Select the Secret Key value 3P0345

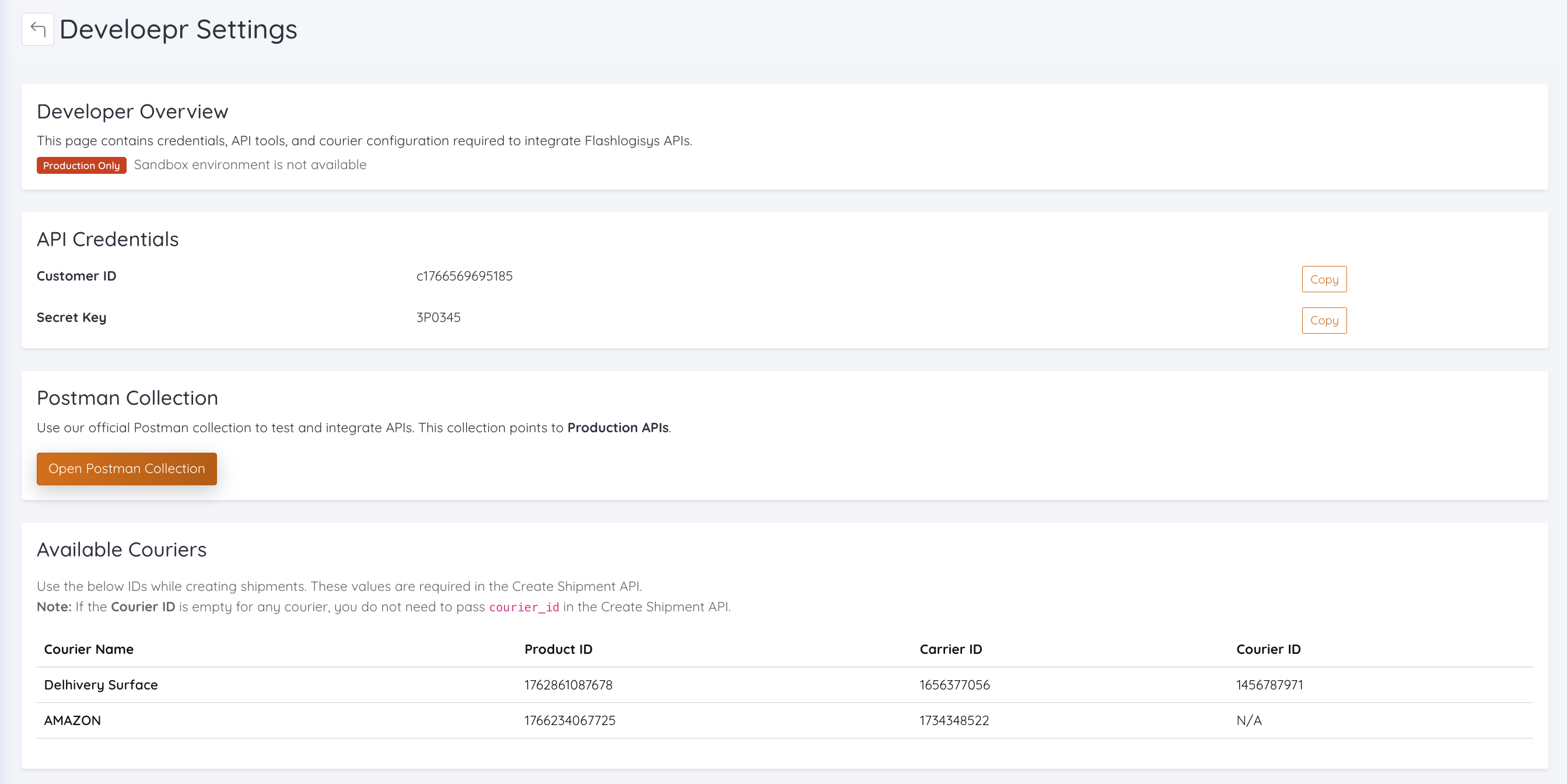click(x=438, y=317)
